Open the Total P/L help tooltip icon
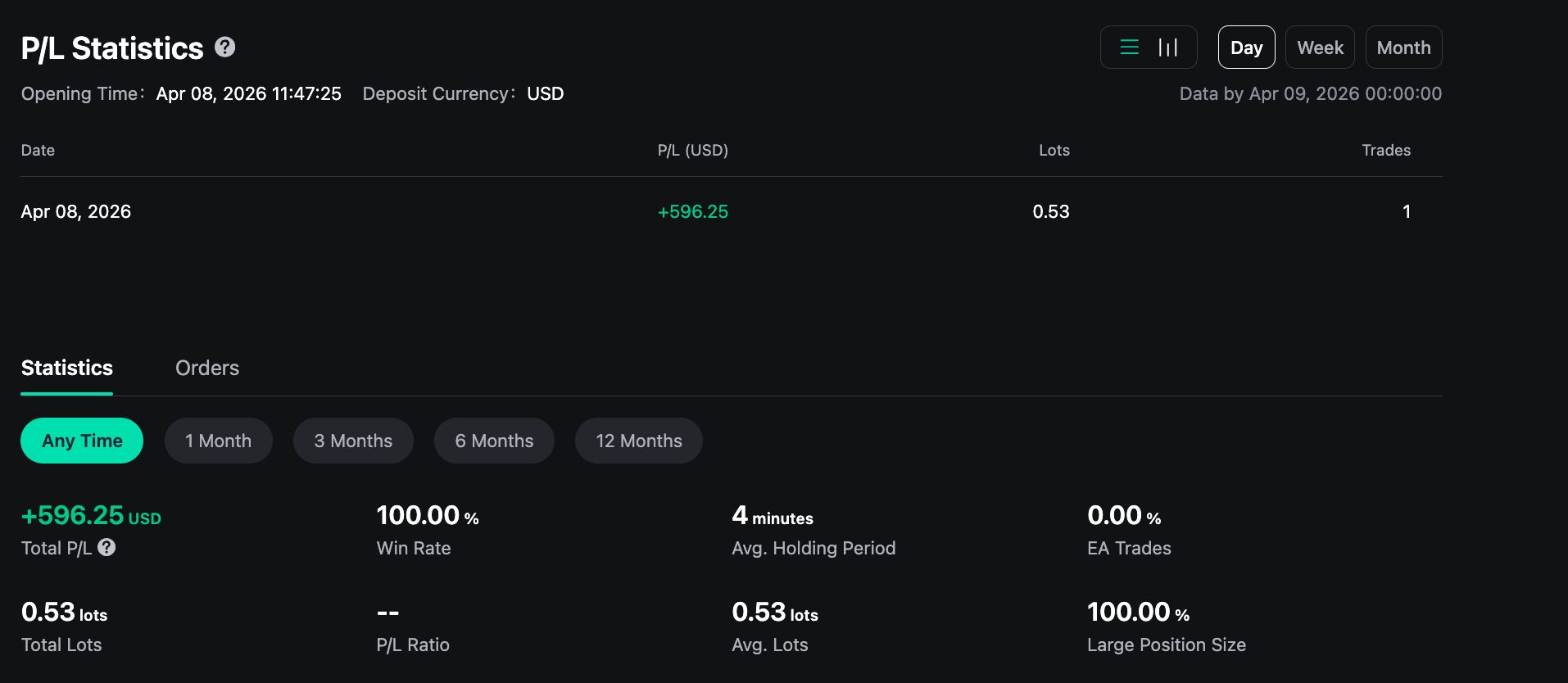 [106, 548]
